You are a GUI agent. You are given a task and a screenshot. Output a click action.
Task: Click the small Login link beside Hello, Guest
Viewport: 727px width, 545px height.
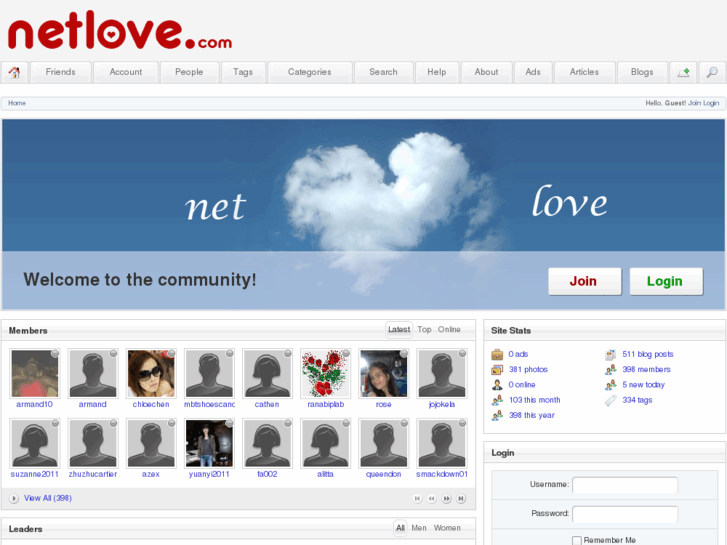coord(711,103)
